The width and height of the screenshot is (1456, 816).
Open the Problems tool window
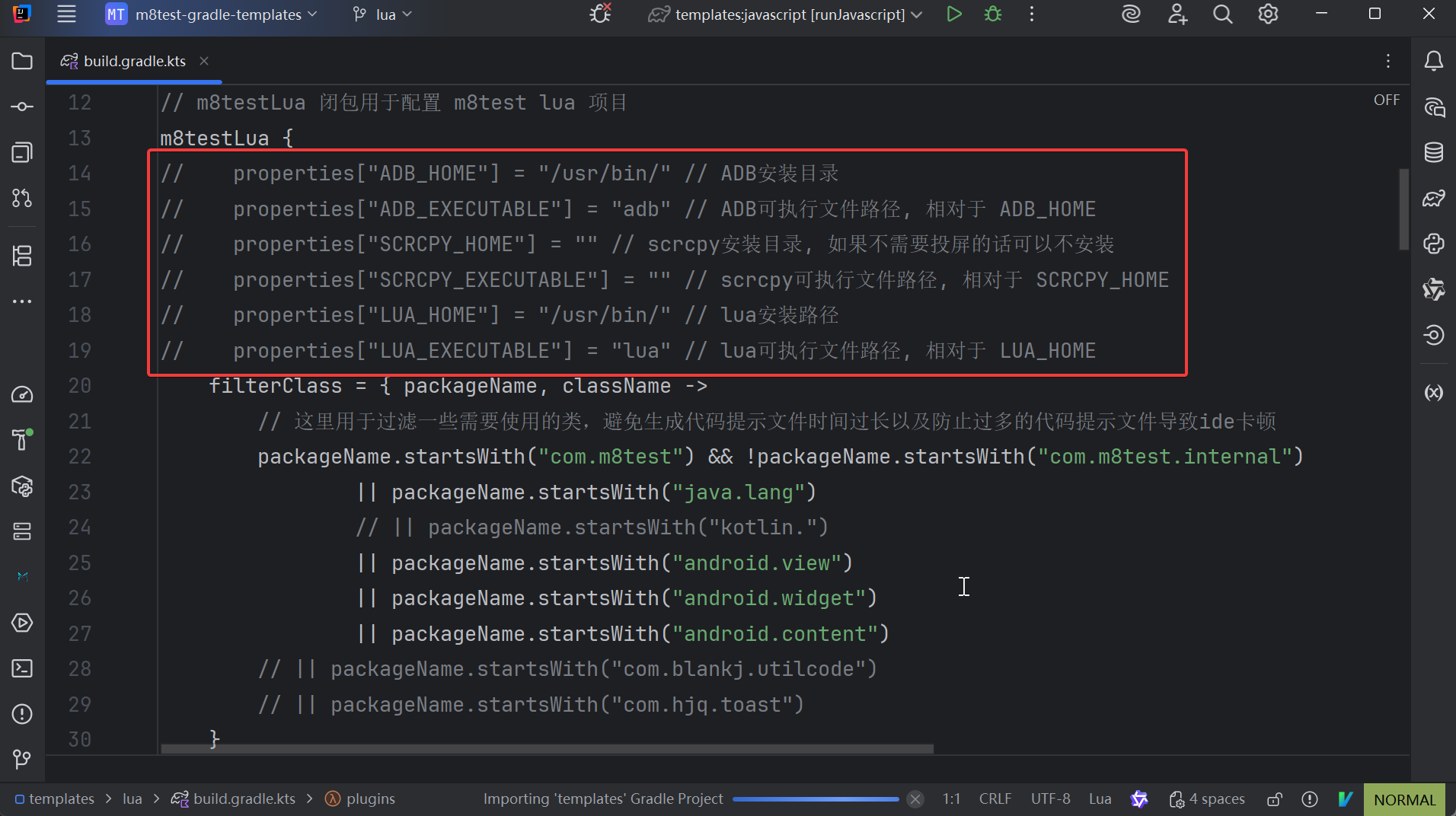[x=22, y=714]
